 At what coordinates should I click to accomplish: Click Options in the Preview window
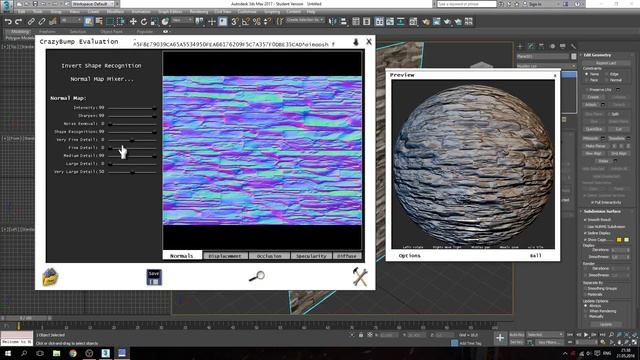tap(409, 256)
